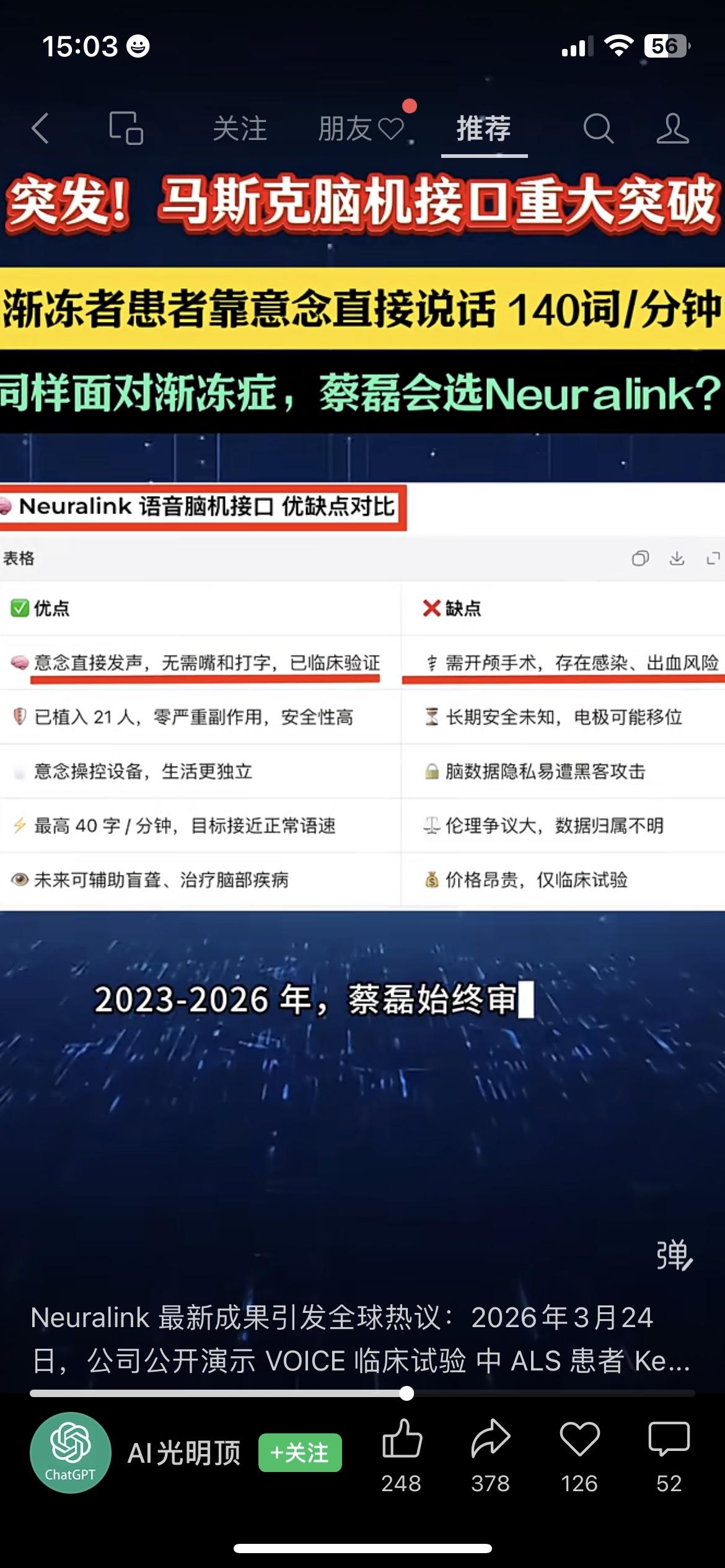Tap the 15:03 status bar clock
Screen dimensions: 725x1568
point(80,46)
